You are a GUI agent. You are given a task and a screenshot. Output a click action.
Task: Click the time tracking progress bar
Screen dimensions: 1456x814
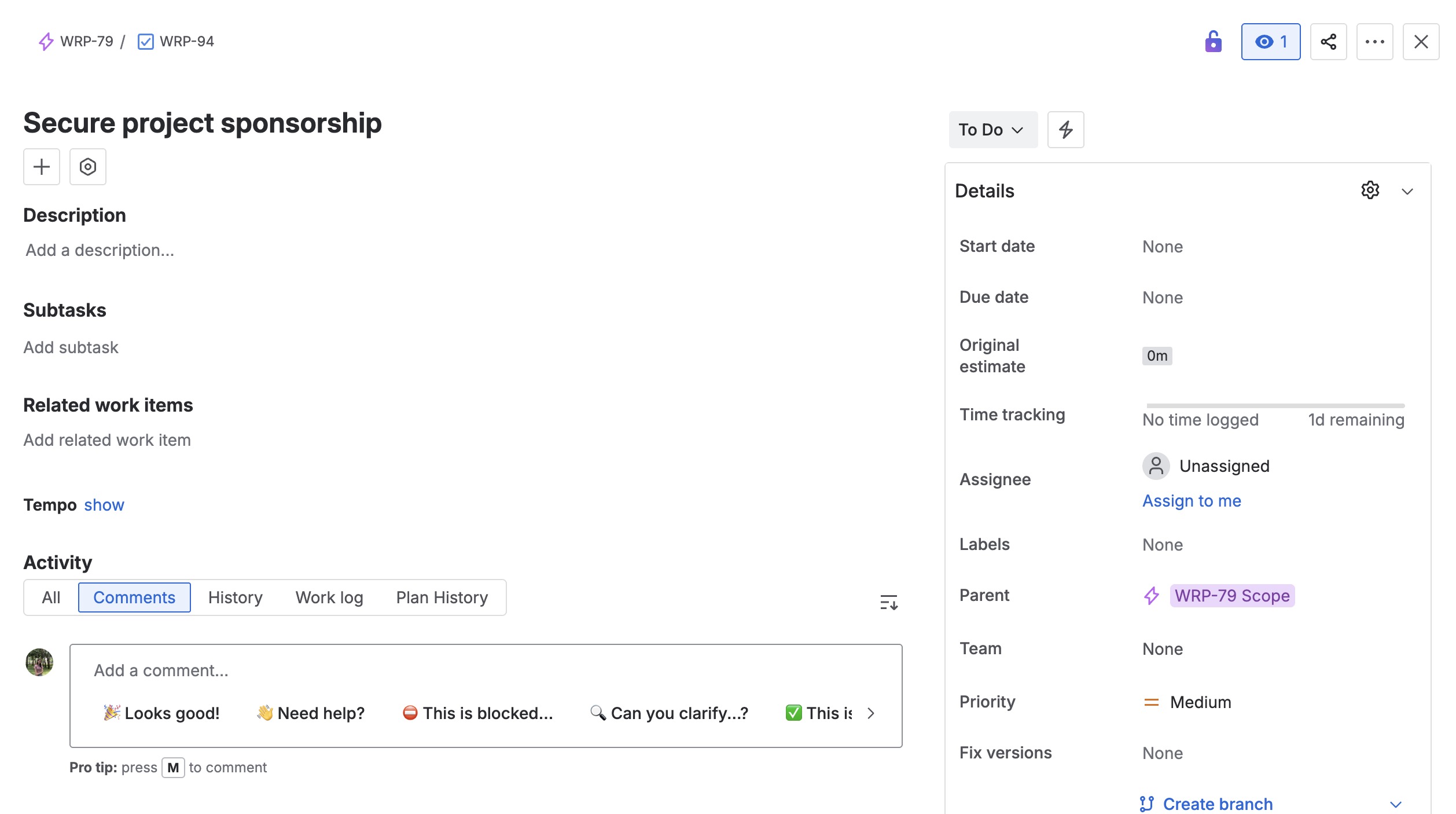pyautogui.click(x=1275, y=406)
